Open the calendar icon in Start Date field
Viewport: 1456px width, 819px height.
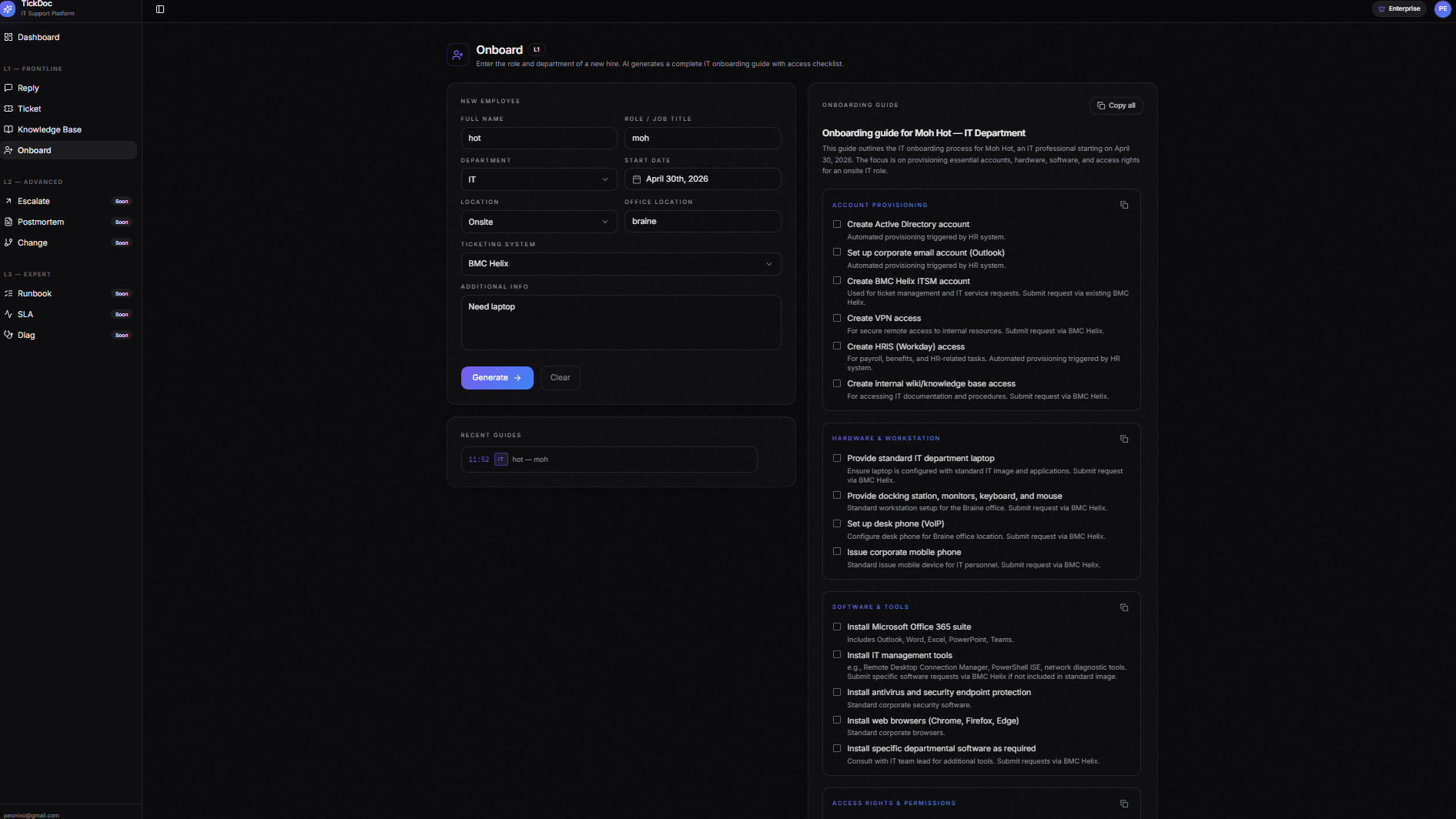636,179
